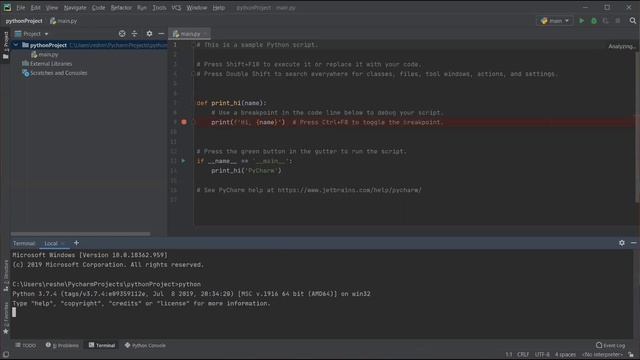Open the VCS menu

point(176,8)
